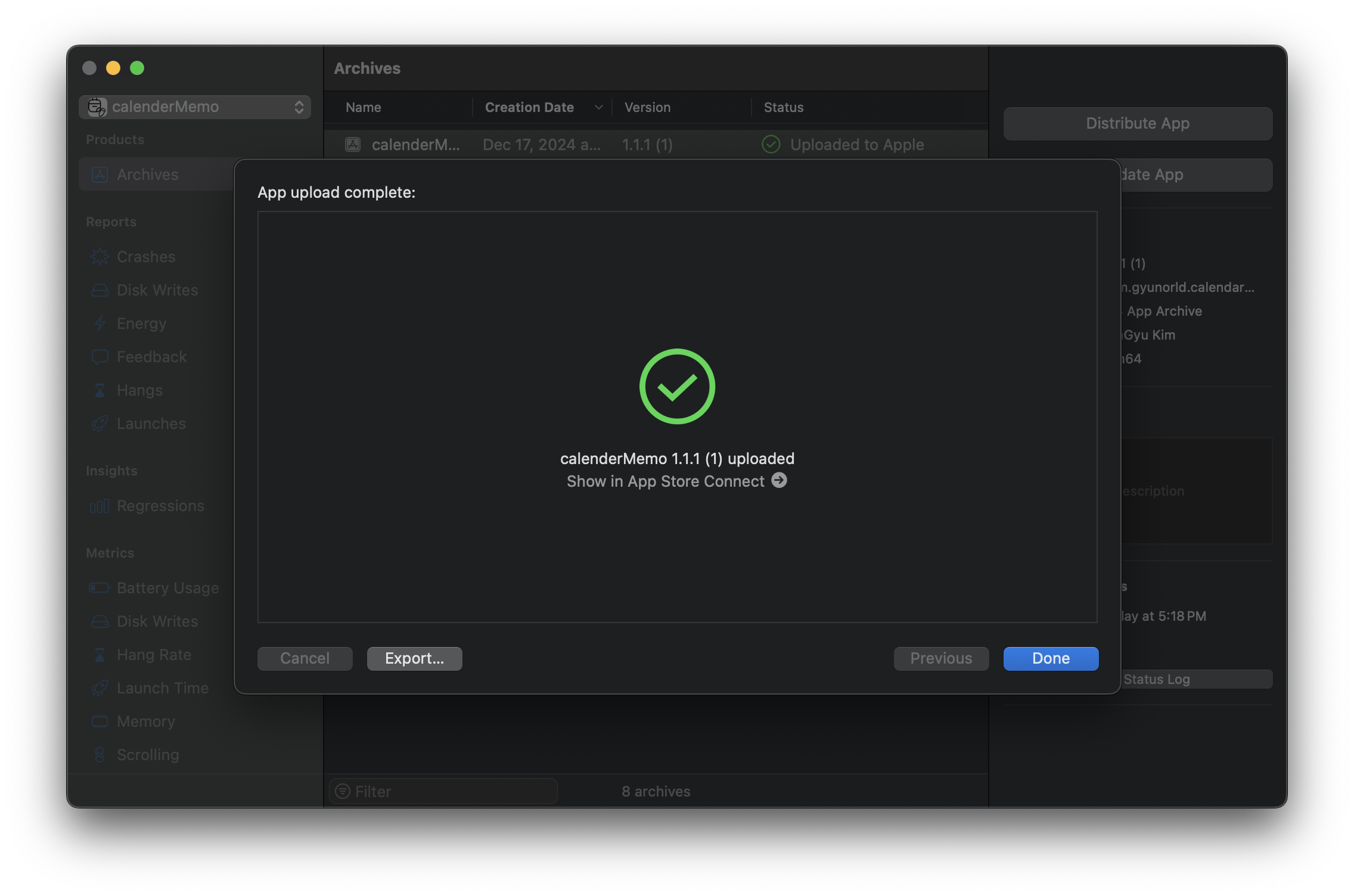Zoom the window with green button

[137, 68]
